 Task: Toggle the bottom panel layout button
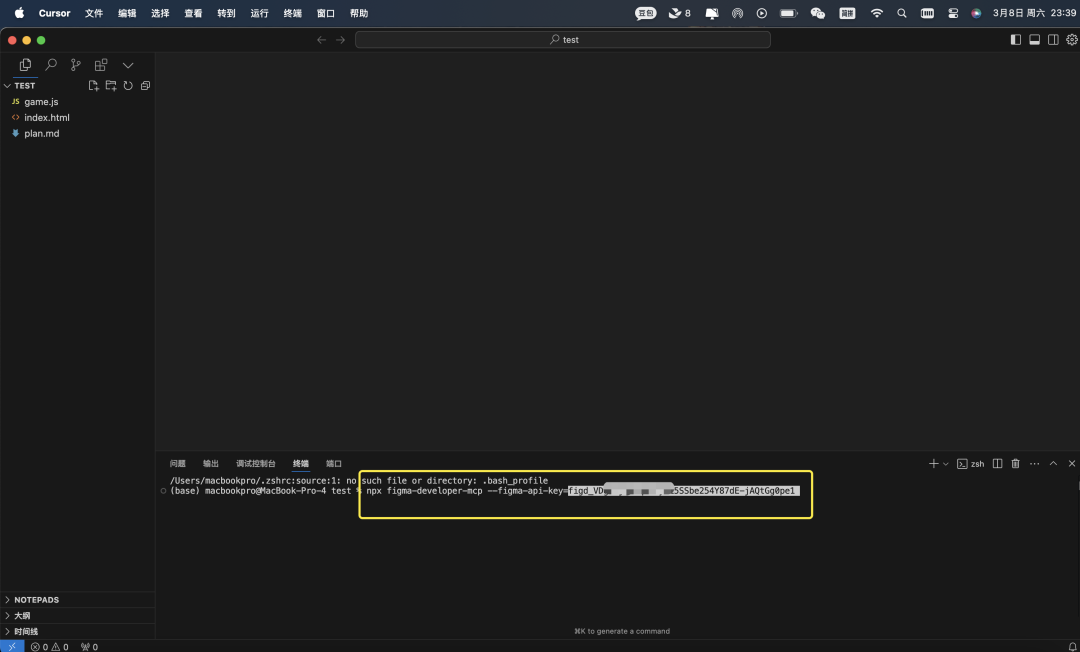point(1034,40)
